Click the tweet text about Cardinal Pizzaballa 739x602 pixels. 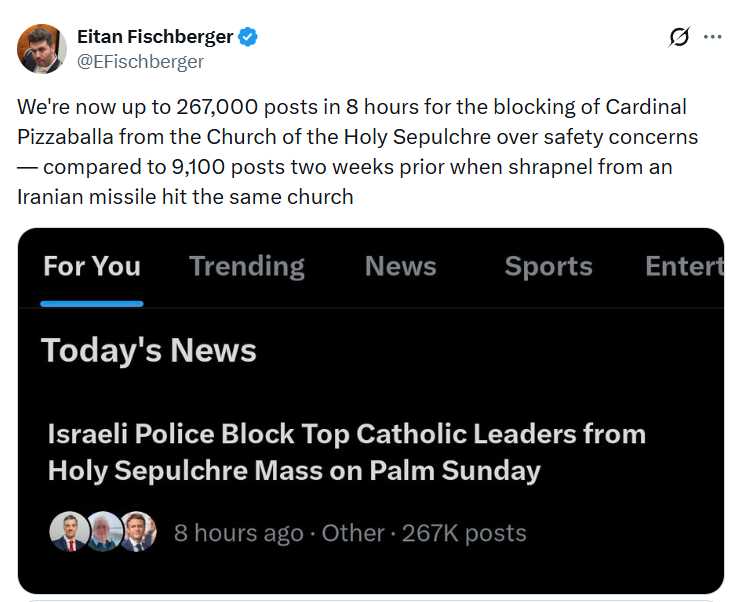click(x=357, y=151)
